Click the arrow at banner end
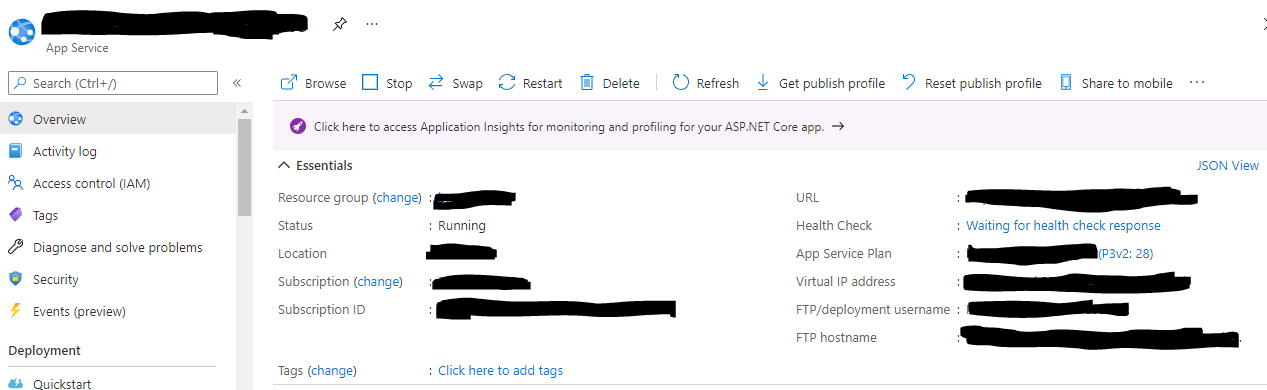Viewport: 1267px width, 390px height. 838,127
